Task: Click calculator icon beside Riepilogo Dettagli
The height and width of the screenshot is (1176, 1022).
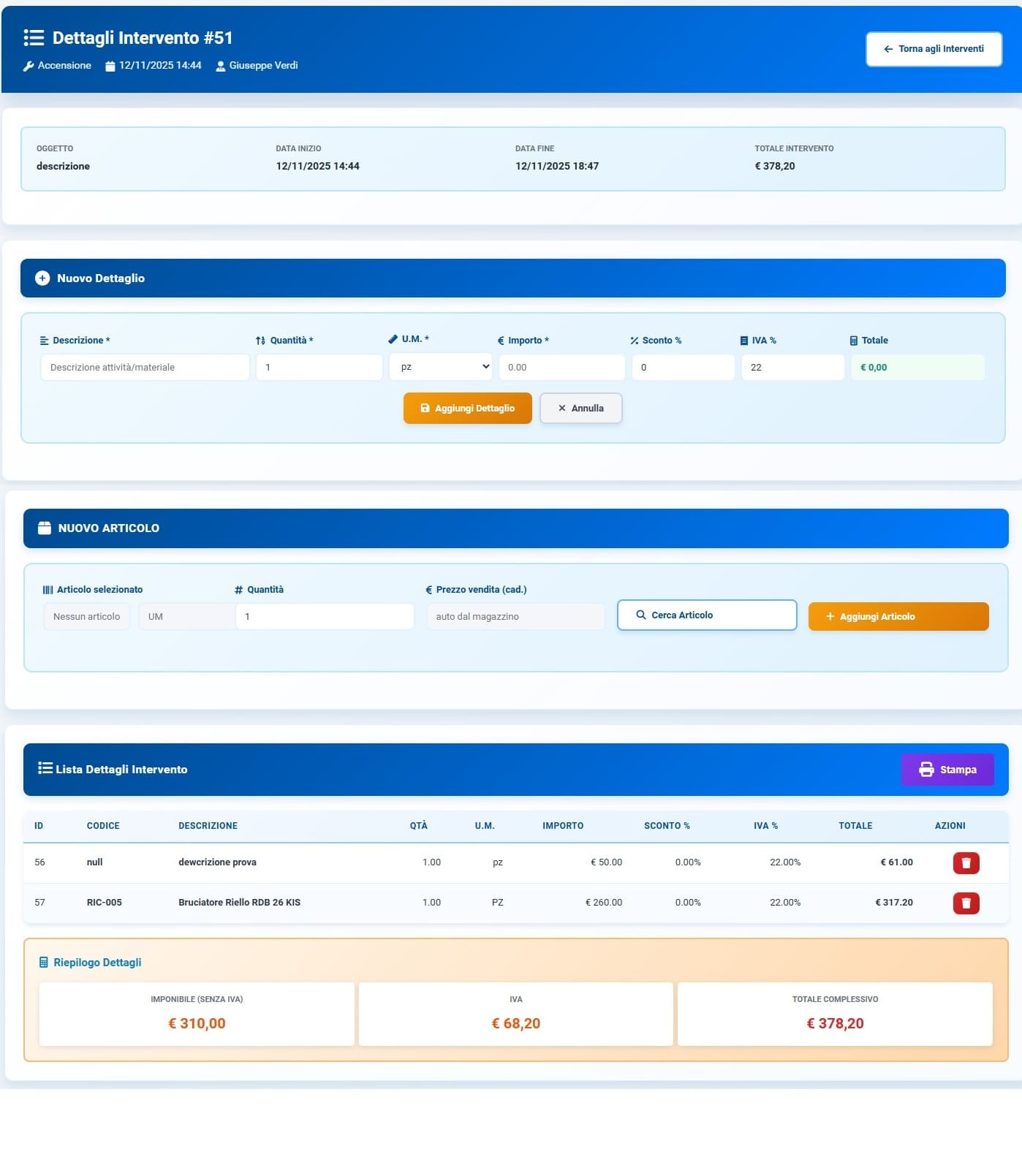Action: [44, 962]
